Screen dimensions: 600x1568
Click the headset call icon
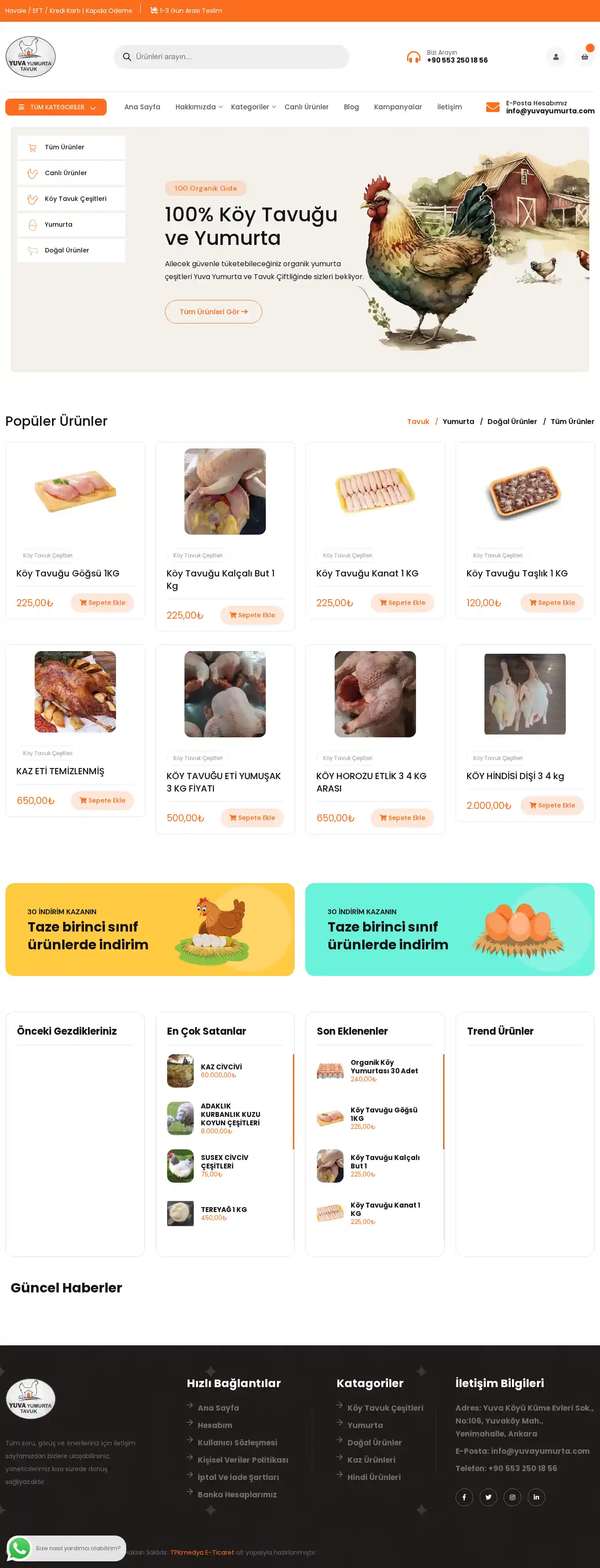tap(414, 56)
